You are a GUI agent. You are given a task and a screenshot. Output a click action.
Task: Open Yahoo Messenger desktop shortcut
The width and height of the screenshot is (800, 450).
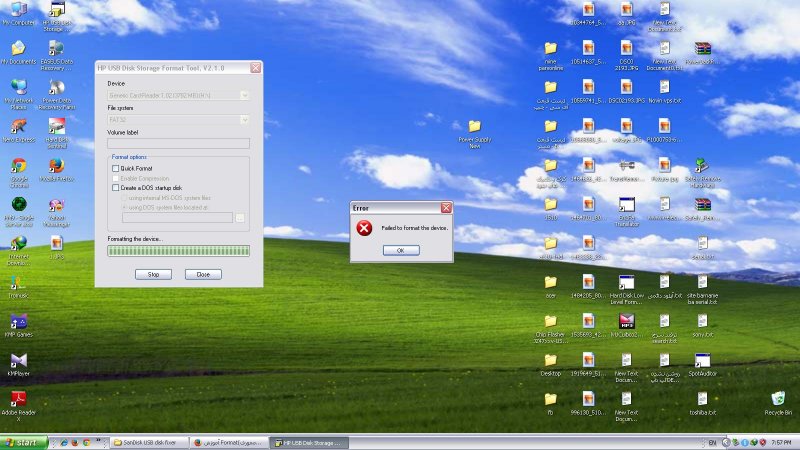pyautogui.click(x=57, y=212)
